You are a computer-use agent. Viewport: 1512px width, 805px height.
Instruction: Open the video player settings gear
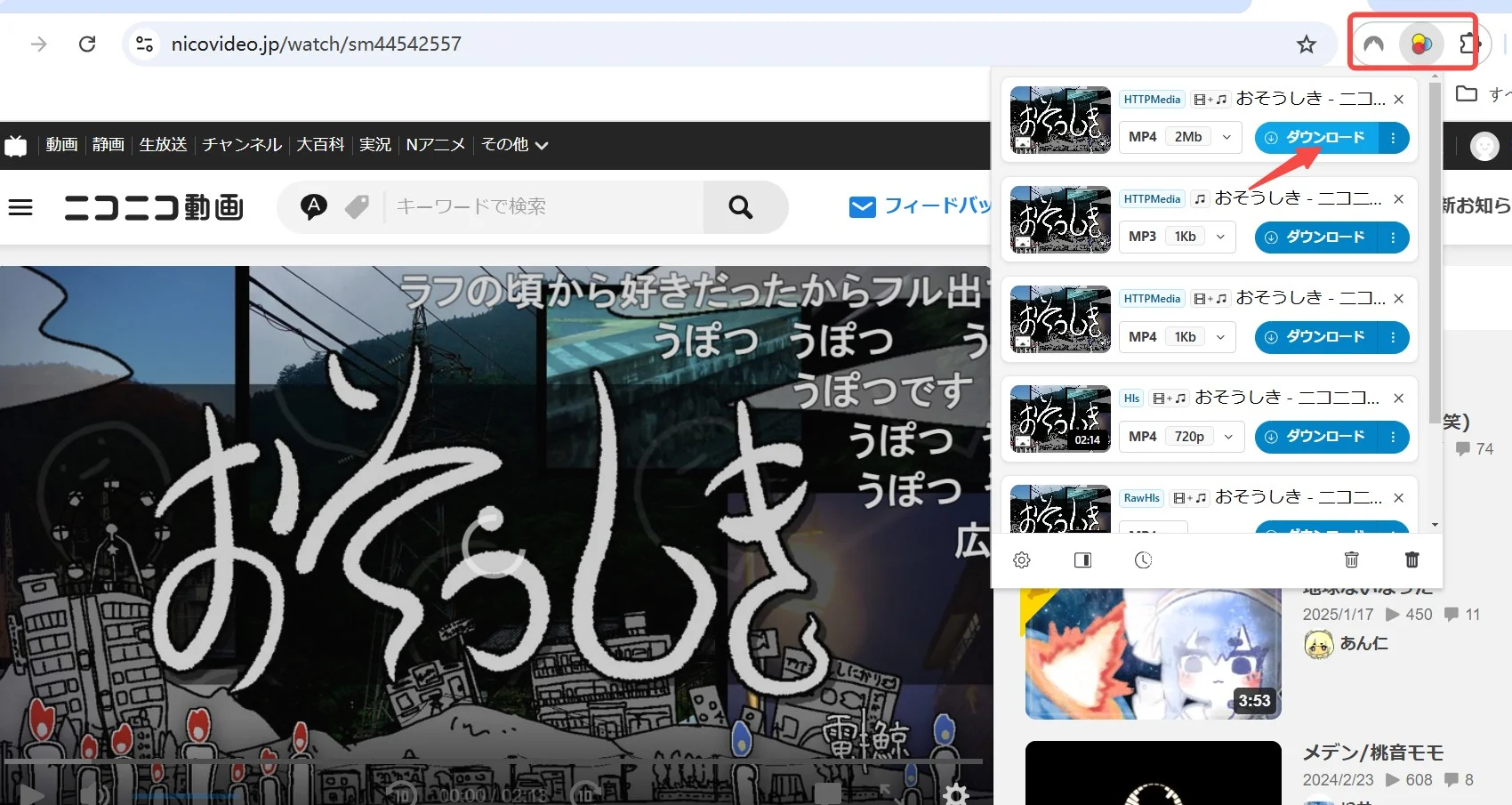[955, 793]
